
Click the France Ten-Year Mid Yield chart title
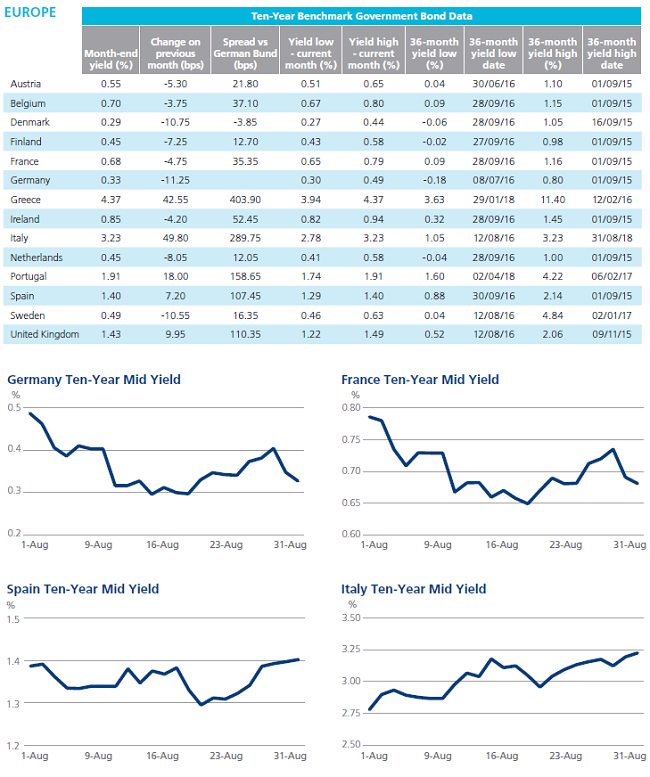click(x=420, y=380)
